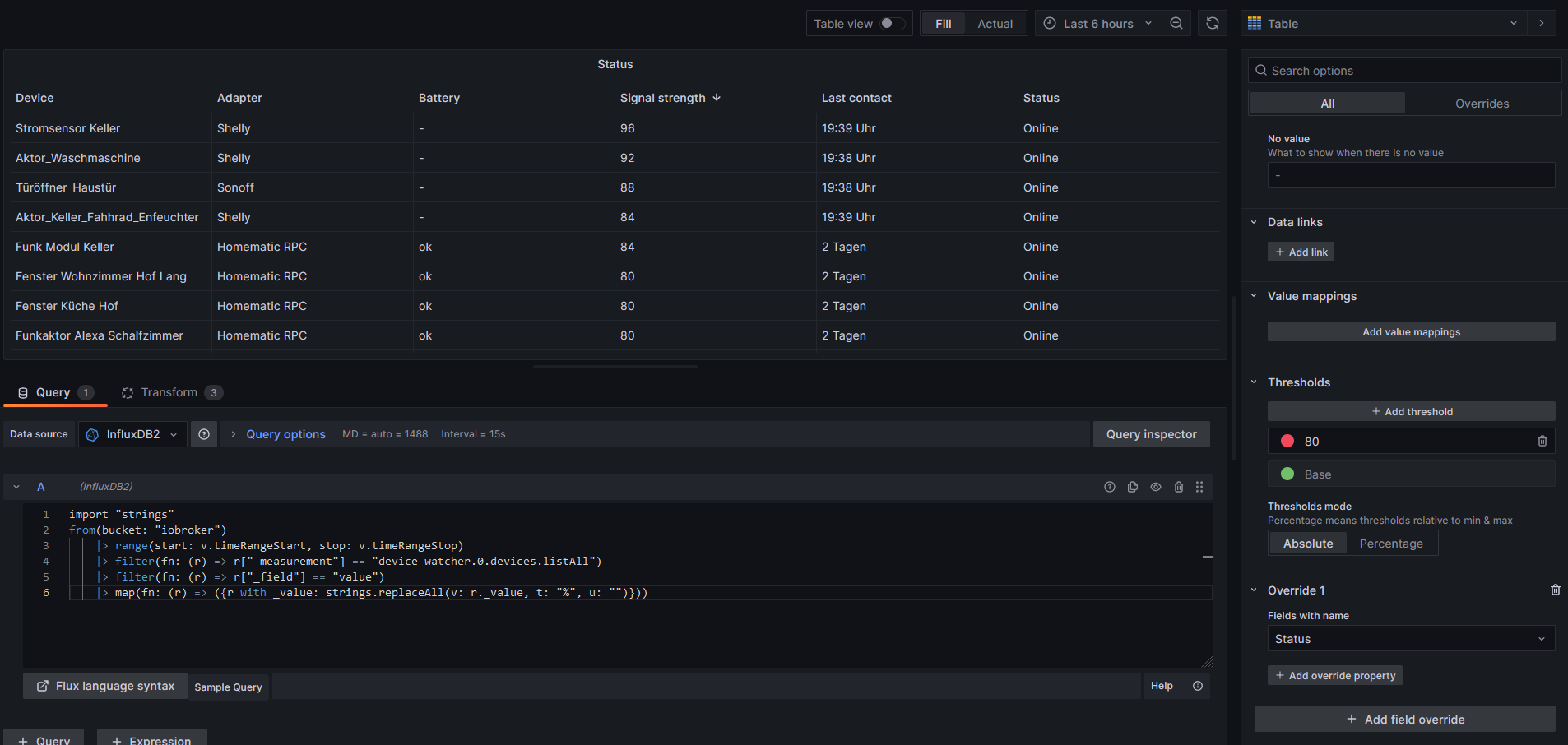The width and height of the screenshot is (1568, 745).
Task: Click line 6 map function in editor
Action: [381, 592]
